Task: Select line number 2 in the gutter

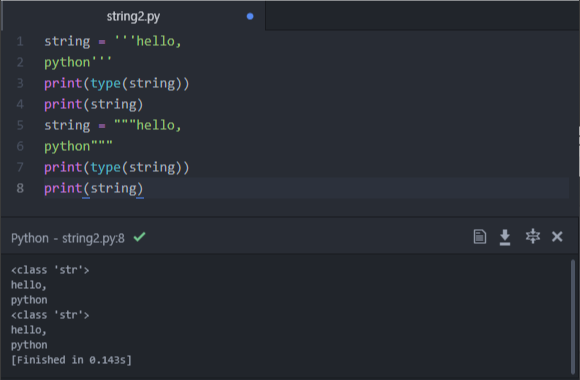Action: [x=20, y=62]
